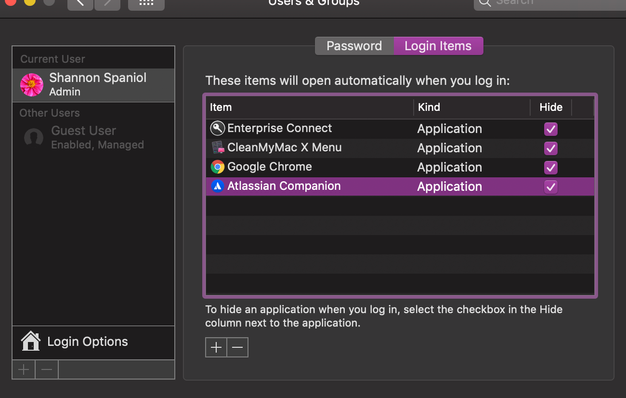Click the CleanMyMac X Menu icon
The width and height of the screenshot is (626, 398).
click(x=218, y=148)
